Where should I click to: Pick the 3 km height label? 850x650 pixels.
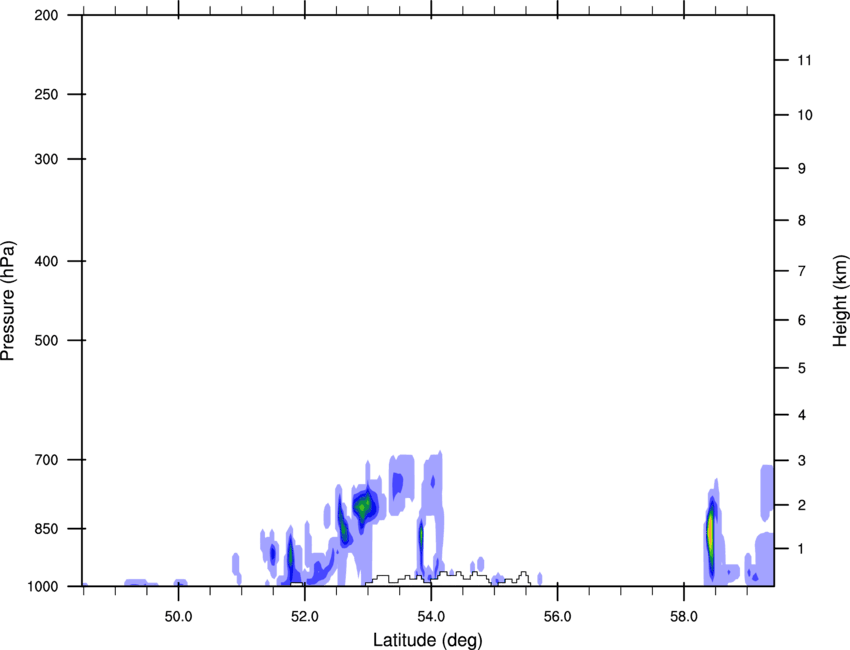pyautogui.click(x=802, y=461)
